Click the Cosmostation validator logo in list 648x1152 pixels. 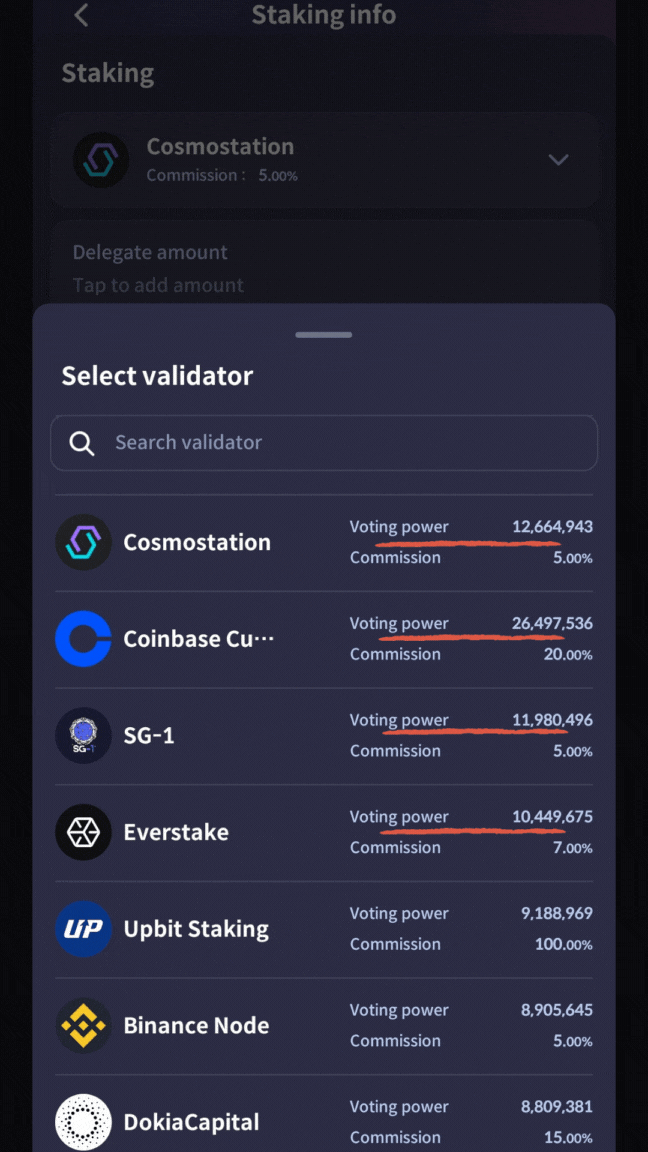tap(83, 542)
